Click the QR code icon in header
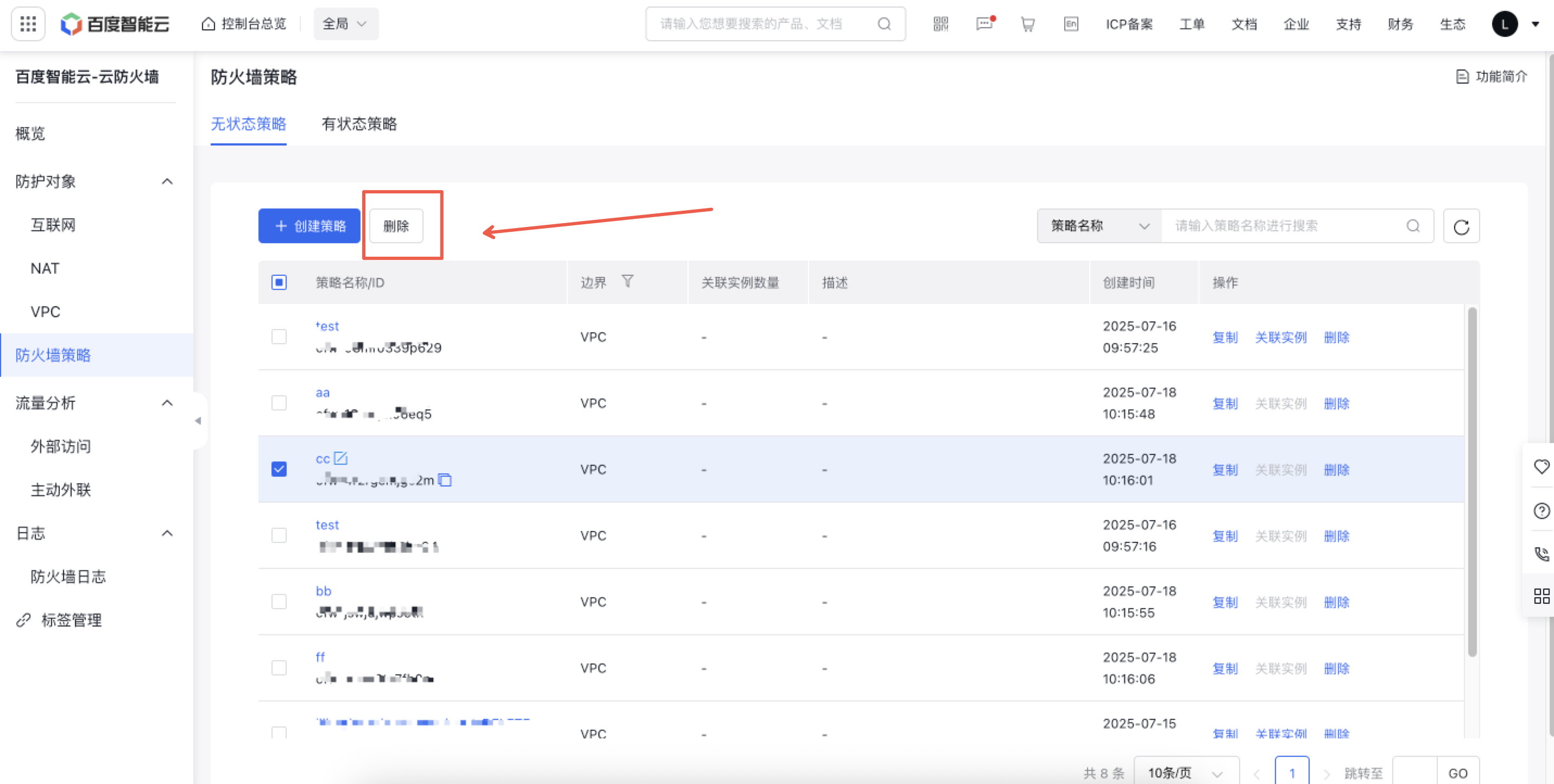 (940, 24)
